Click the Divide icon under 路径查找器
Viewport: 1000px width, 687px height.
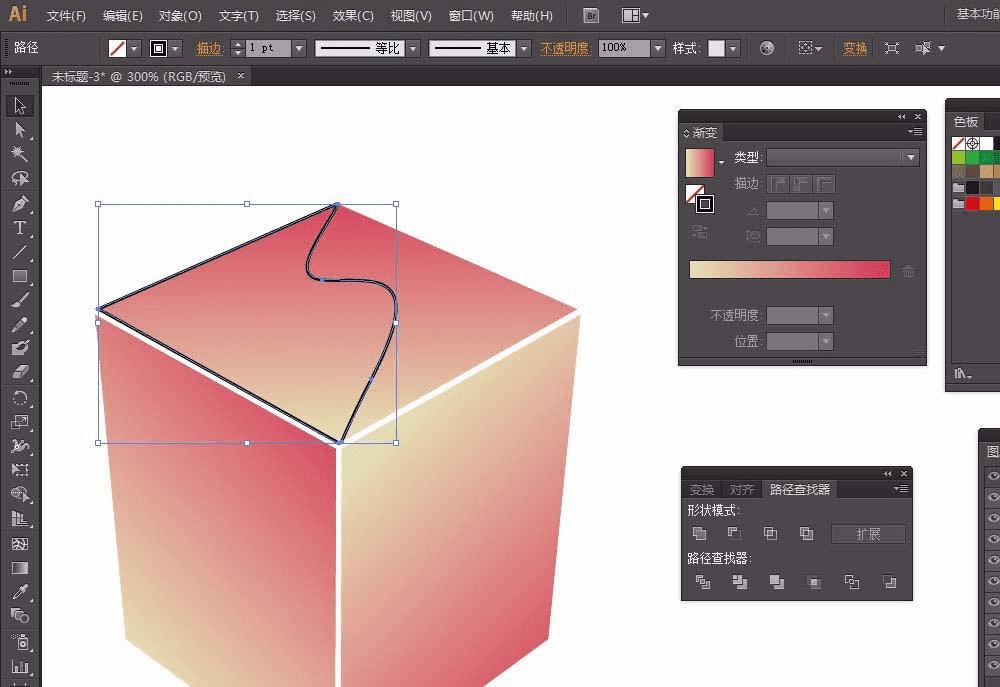tap(703, 581)
